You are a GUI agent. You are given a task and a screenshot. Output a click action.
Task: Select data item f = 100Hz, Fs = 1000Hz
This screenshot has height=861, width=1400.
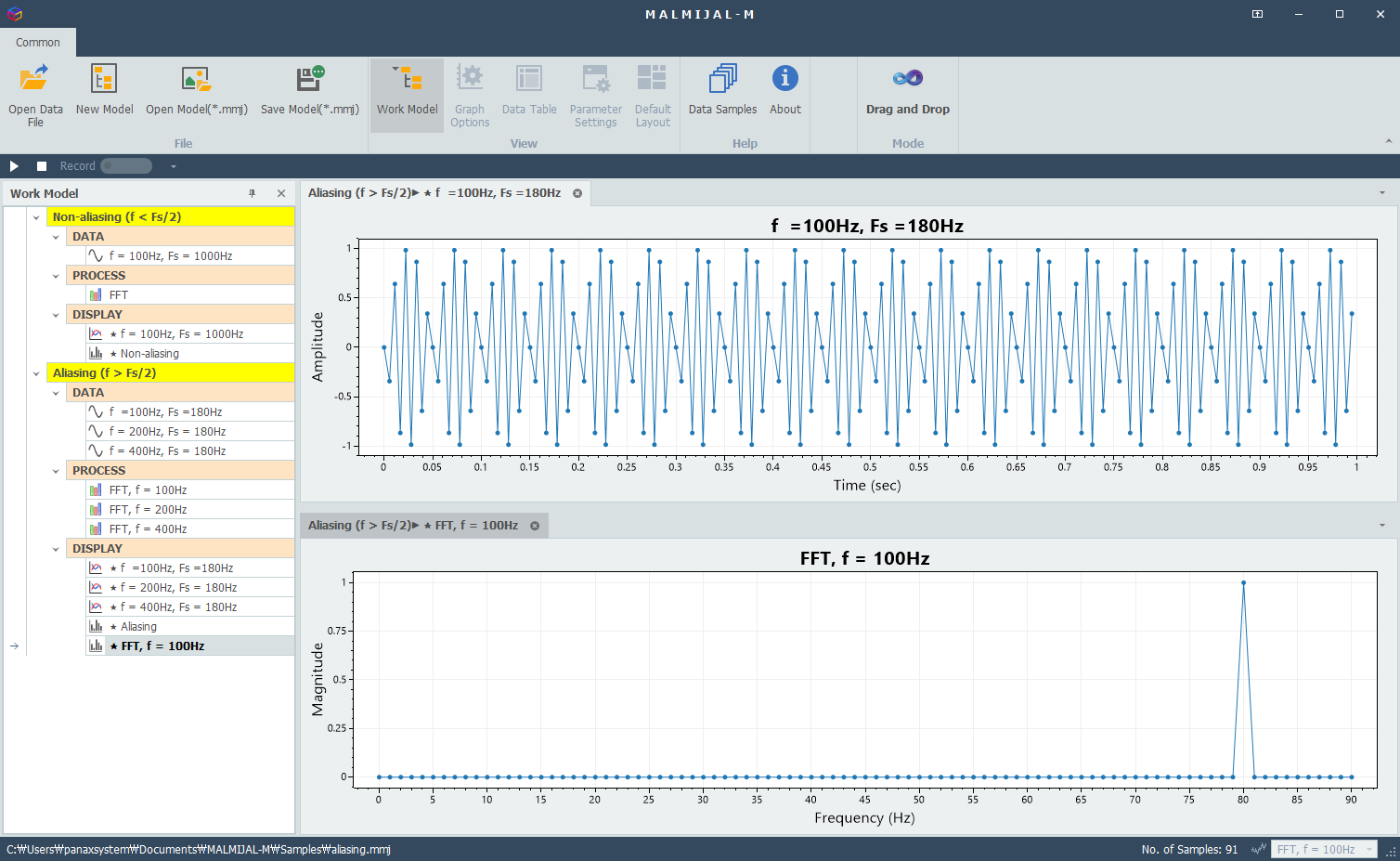pos(190,255)
